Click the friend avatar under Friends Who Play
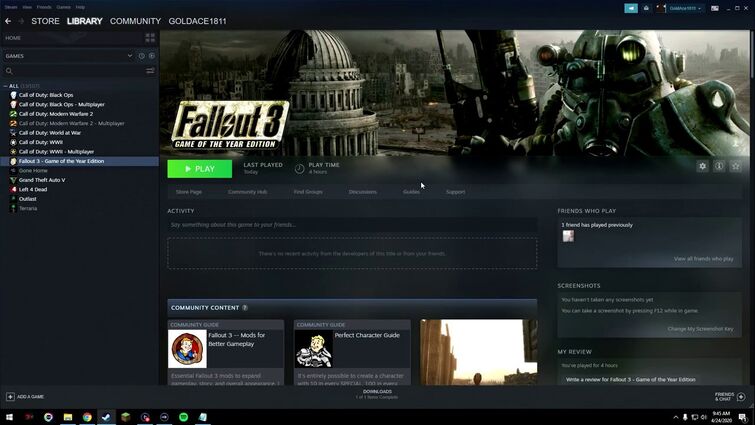This screenshot has height=425, width=755. pos(568,236)
